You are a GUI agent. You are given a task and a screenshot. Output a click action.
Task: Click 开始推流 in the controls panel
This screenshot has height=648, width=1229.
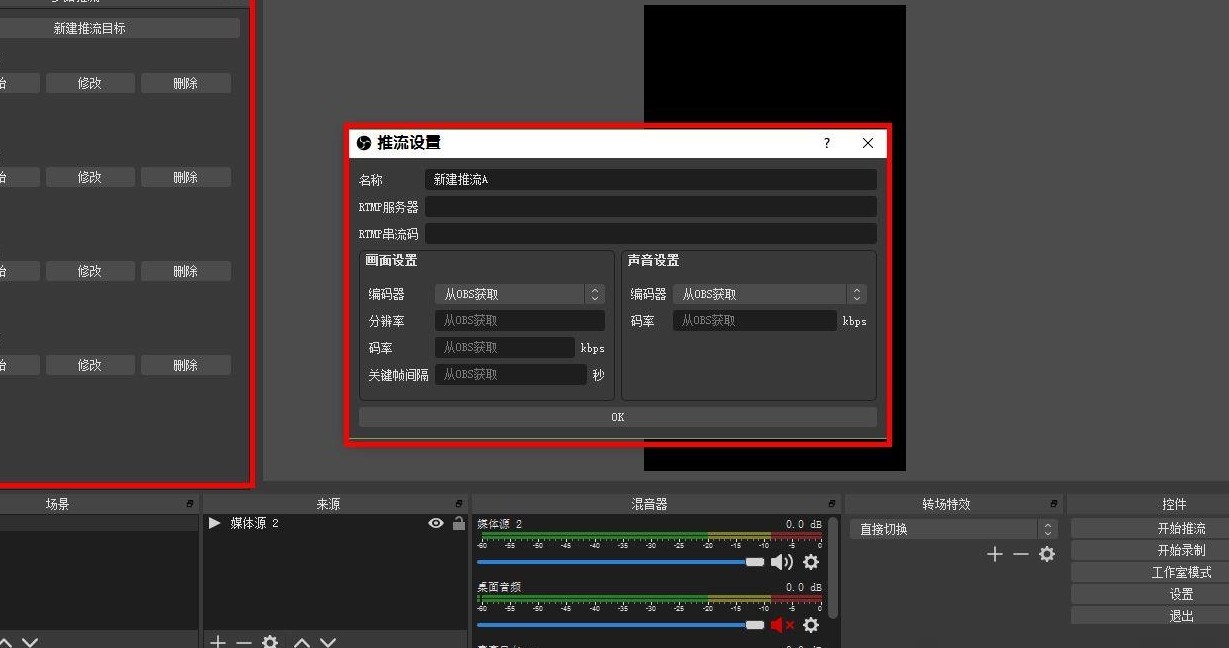1150,528
